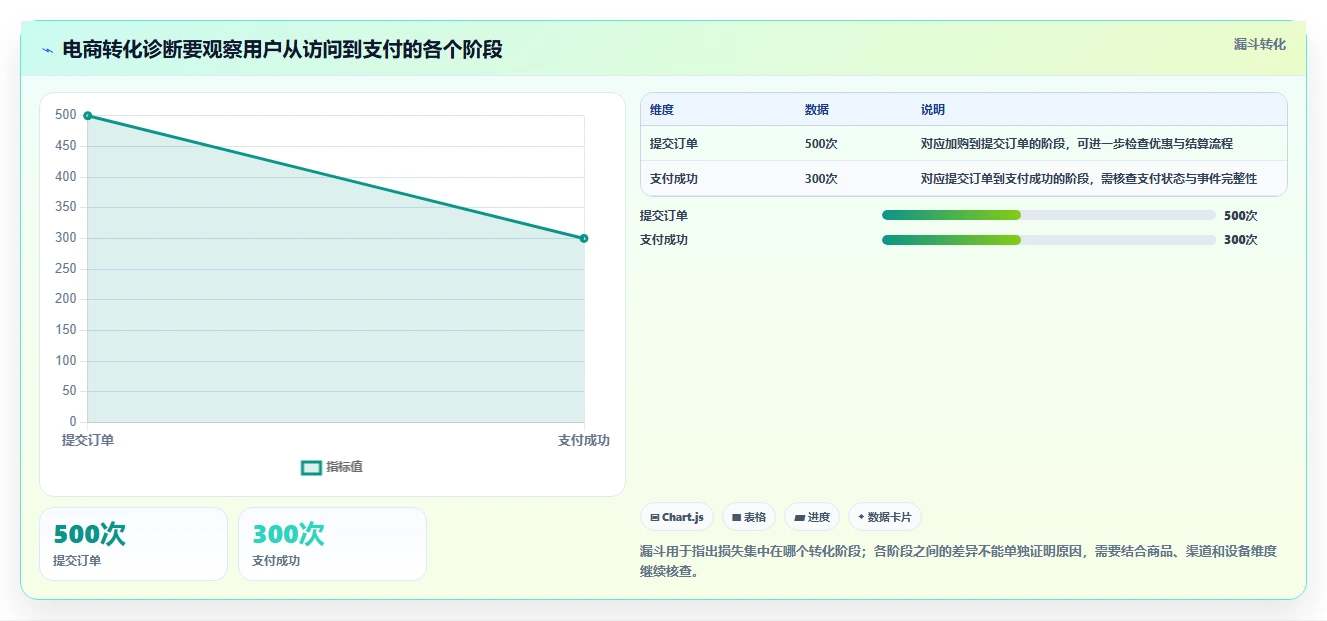Select the 500 data point on the chart
Image resolution: width=1327 pixels, height=621 pixels.
coord(88,116)
